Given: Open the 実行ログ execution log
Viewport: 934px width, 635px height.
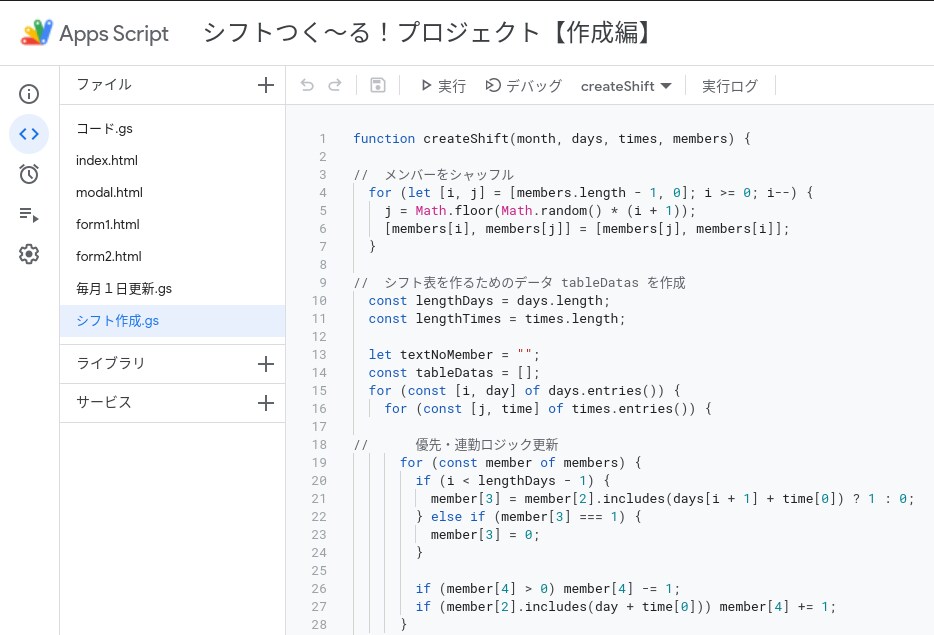Looking at the screenshot, I should point(730,86).
